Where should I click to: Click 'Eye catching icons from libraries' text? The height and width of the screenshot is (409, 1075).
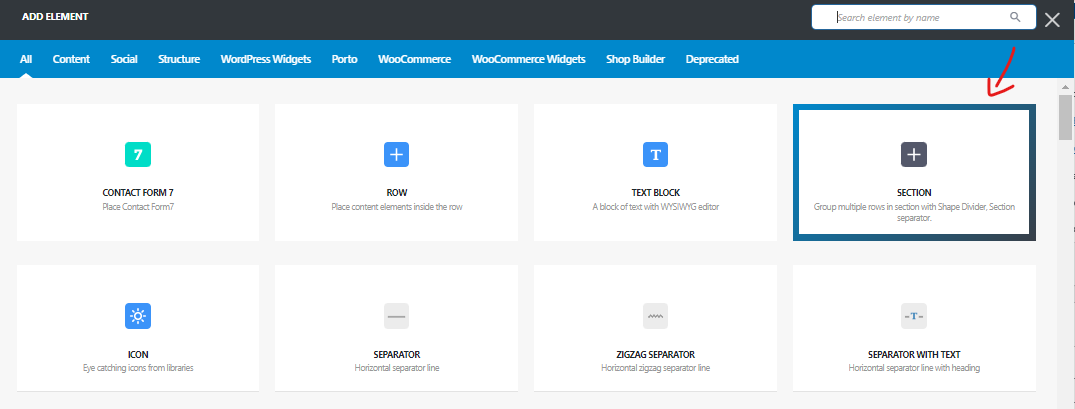coord(138,368)
